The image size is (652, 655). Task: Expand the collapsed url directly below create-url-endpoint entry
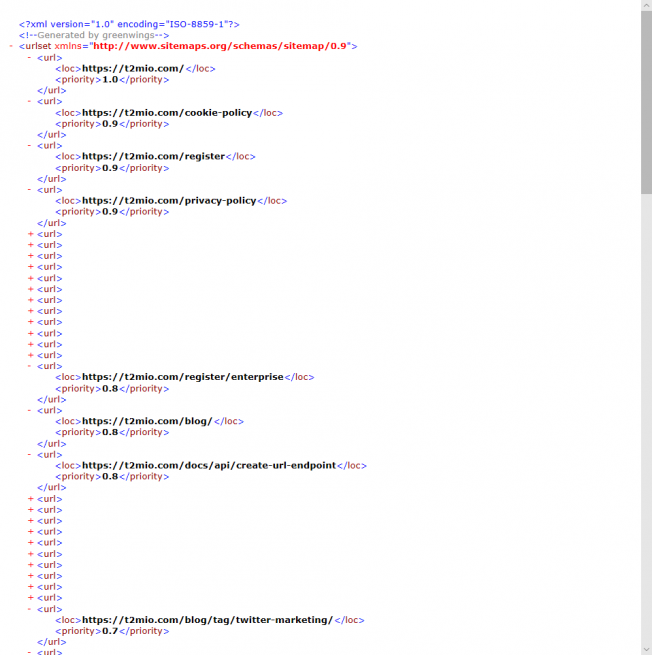pyautogui.click(x=30, y=499)
